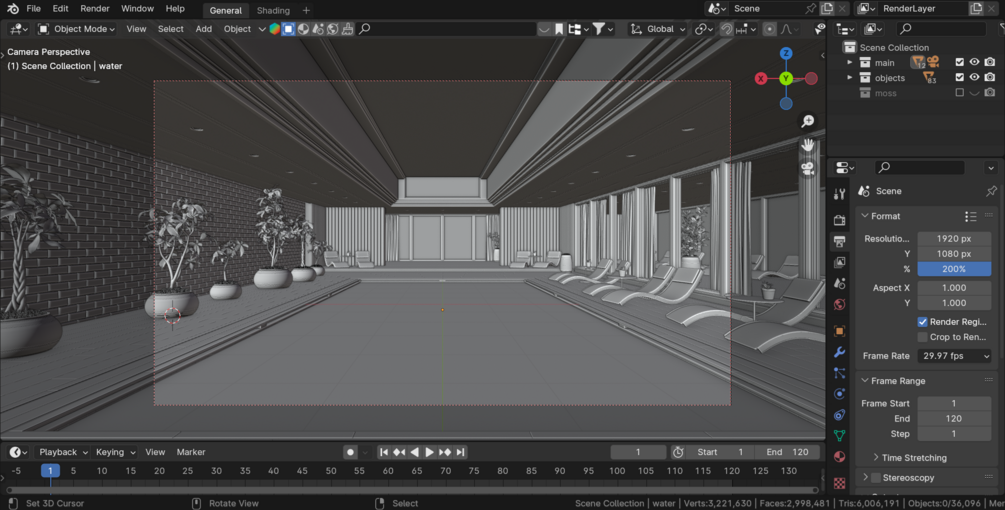Click the Resolution percentage 200% slider
Image resolution: width=1005 pixels, height=510 pixels.
pos(954,269)
